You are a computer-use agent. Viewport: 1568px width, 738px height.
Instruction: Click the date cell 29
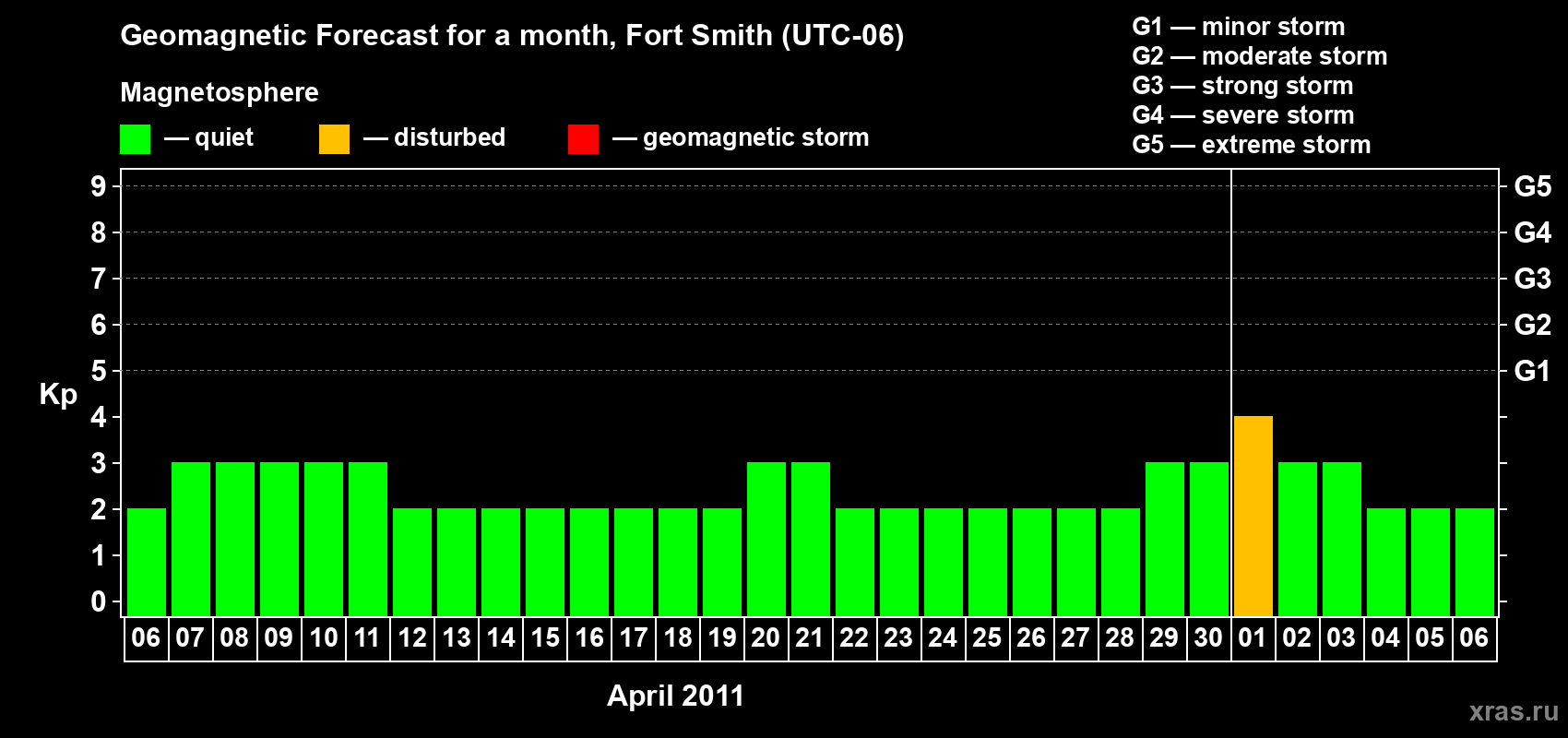click(1164, 638)
